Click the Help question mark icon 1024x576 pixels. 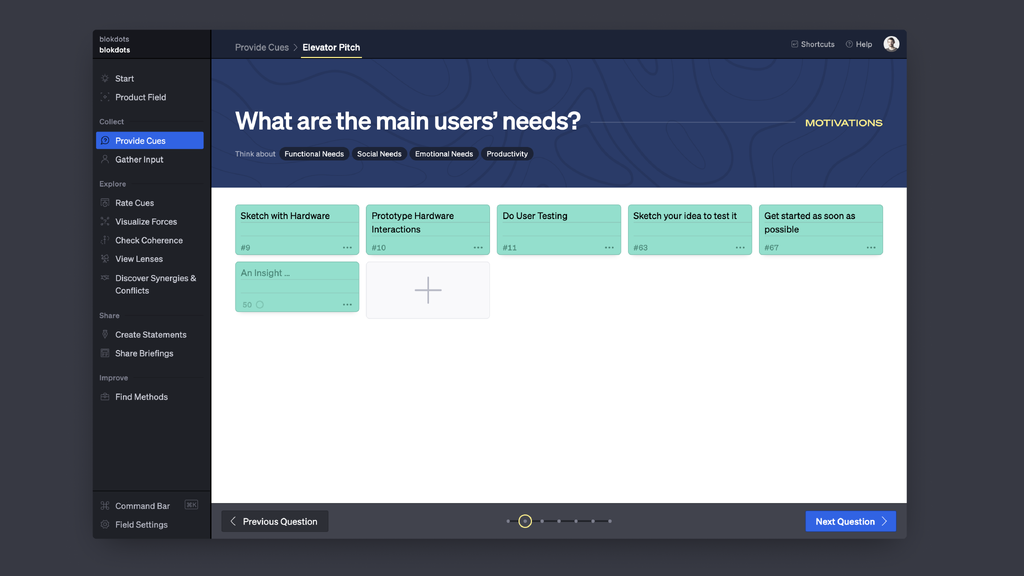click(849, 44)
